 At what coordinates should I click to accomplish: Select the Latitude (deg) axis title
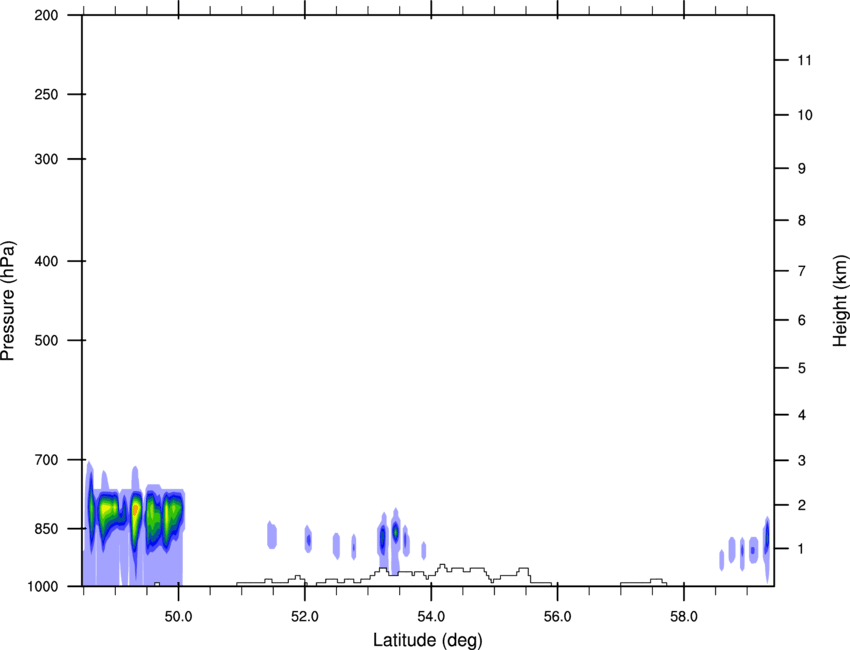(x=427, y=640)
